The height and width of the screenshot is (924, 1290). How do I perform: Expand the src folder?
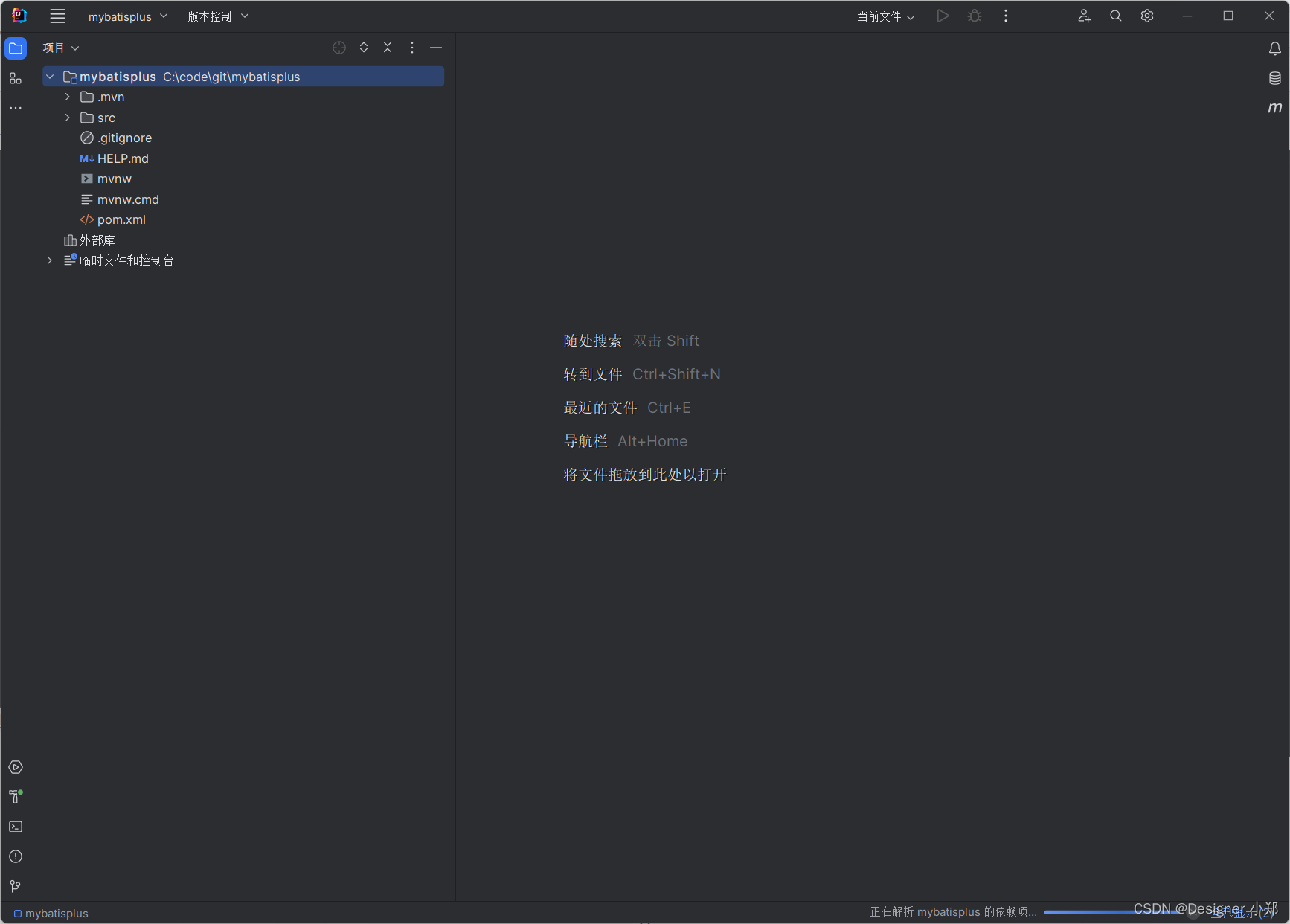coord(68,118)
